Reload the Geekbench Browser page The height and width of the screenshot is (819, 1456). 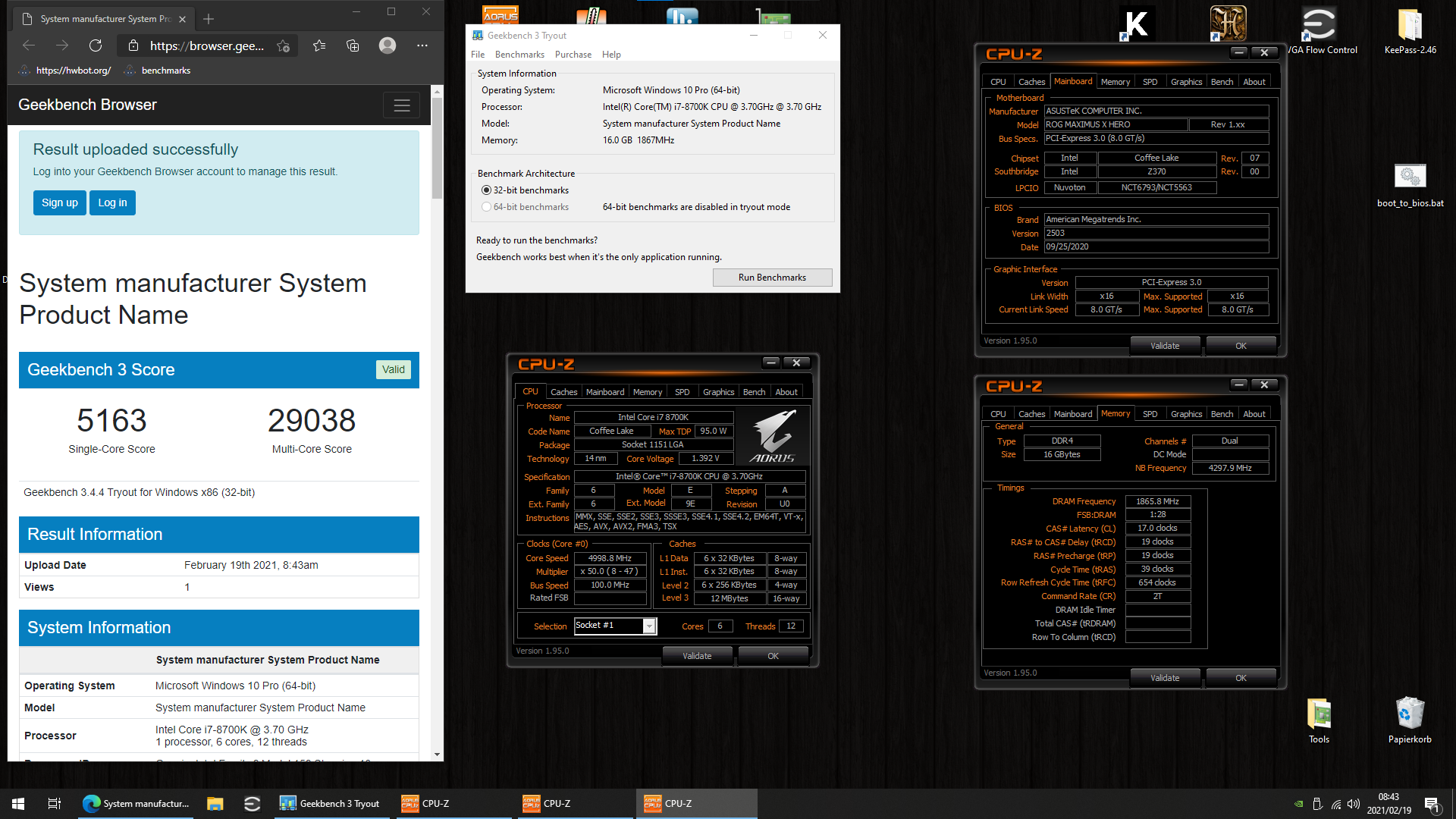tap(96, 45)
